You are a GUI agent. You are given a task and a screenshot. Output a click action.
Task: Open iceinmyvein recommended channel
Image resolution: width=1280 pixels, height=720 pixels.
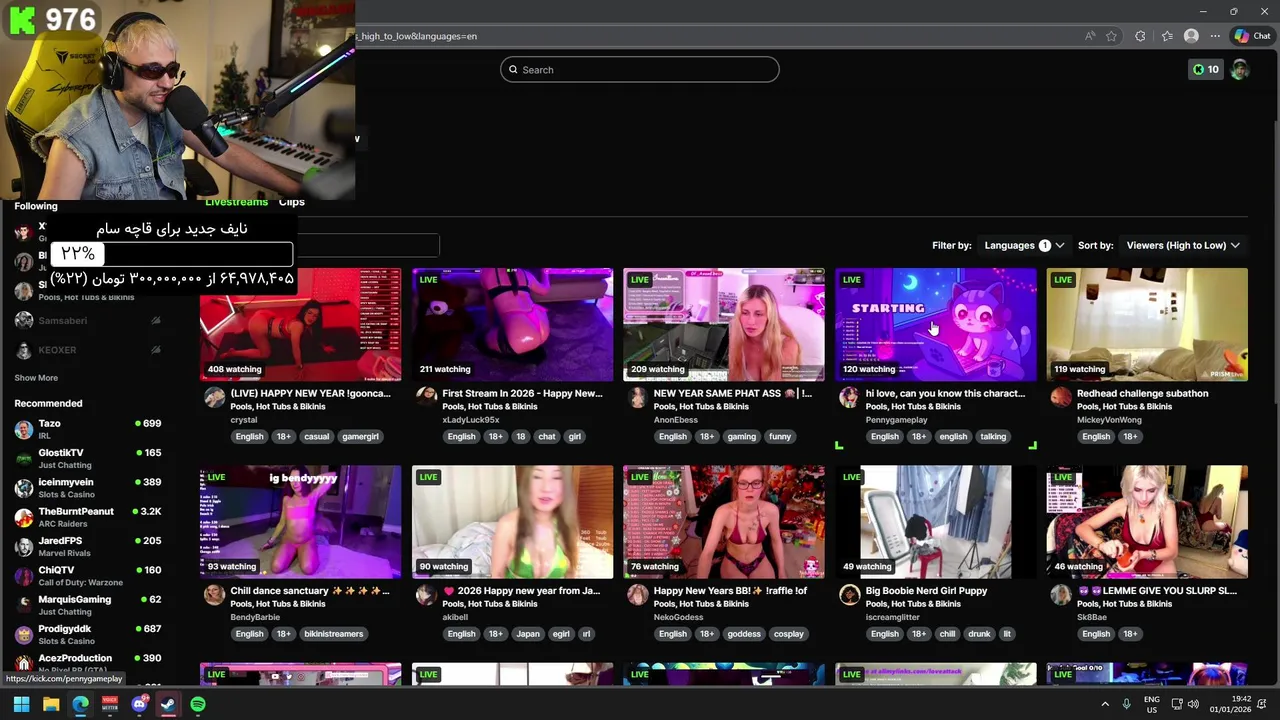[88, 488]
